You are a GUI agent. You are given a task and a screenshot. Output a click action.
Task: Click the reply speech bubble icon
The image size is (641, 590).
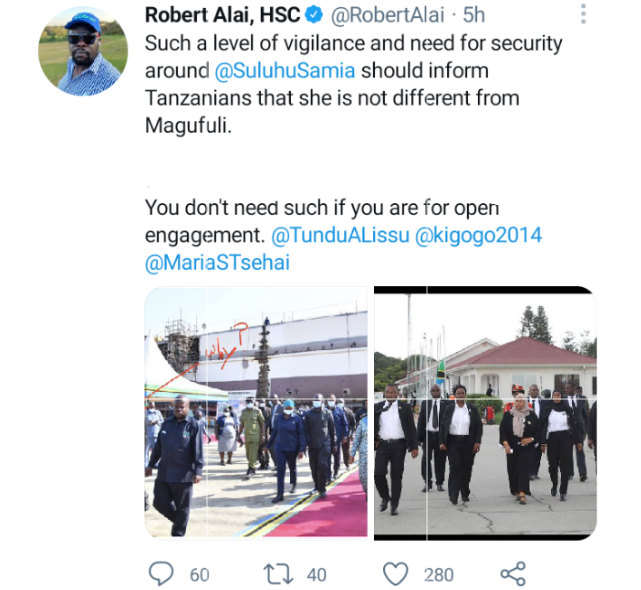click(161, 574)
